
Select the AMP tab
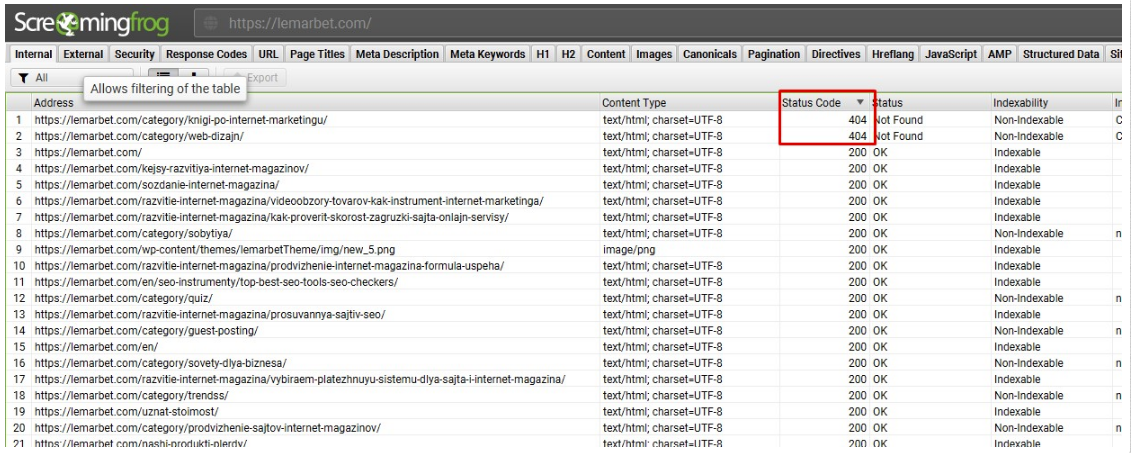point(999,54)
